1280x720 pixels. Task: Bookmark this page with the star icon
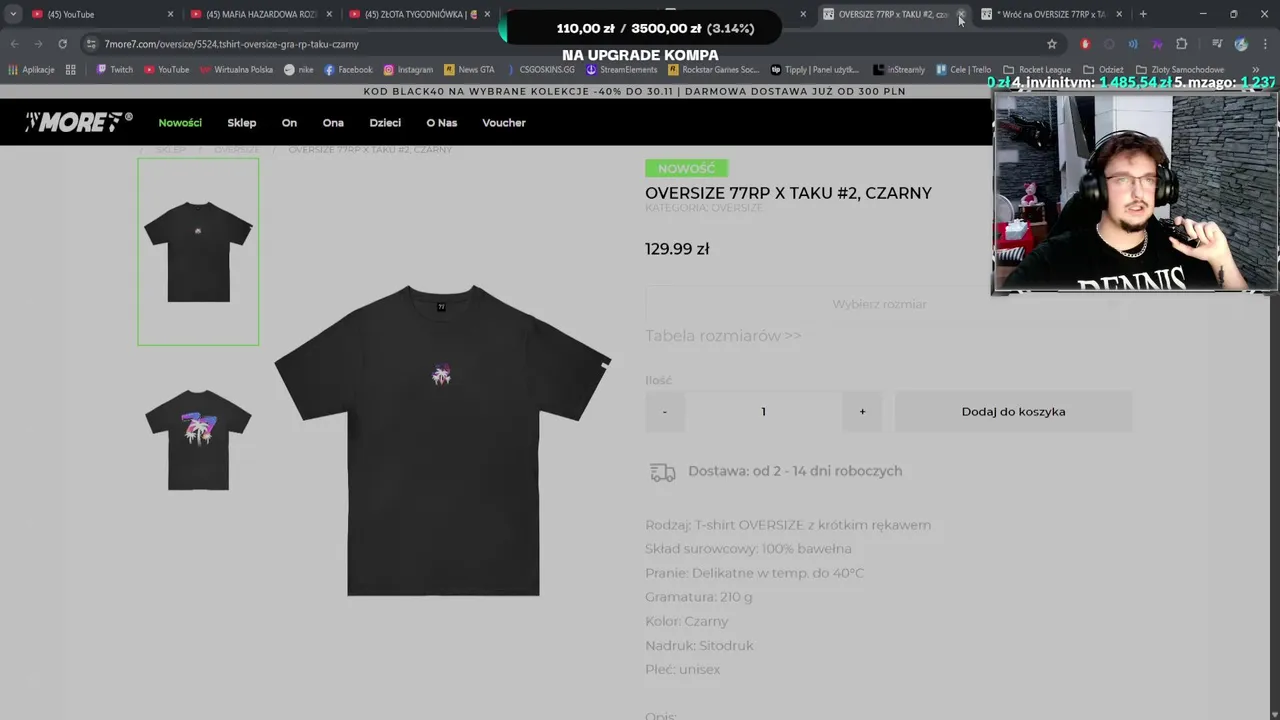[x=1052, y=44]
